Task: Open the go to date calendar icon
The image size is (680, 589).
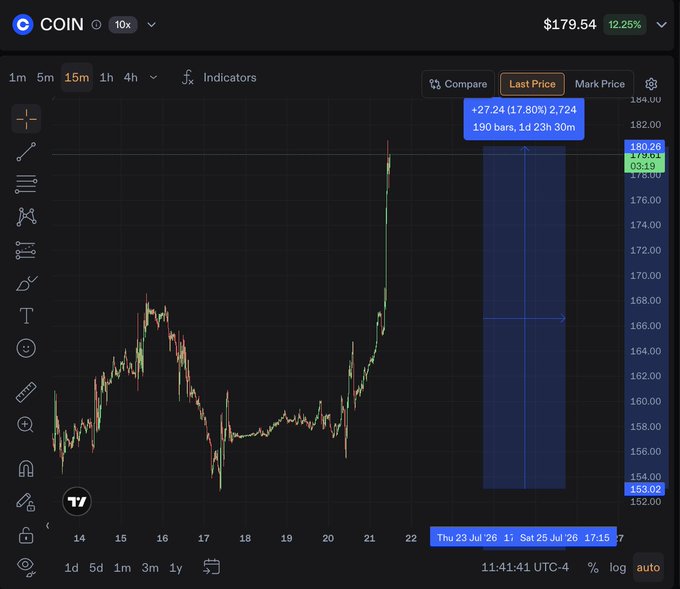Action: [x=212, y=567]
